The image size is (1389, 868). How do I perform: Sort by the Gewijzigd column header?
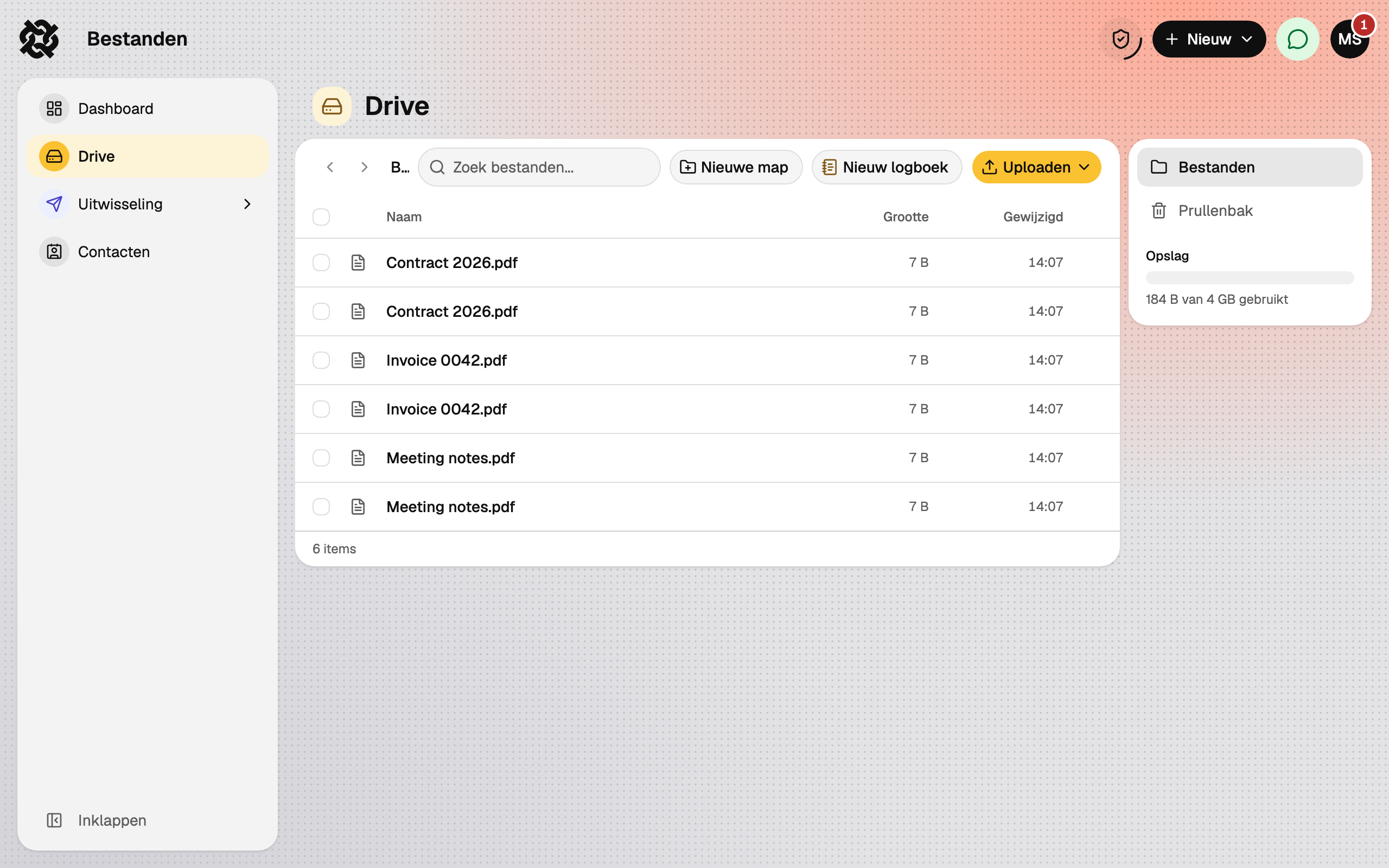point(1033,217)
